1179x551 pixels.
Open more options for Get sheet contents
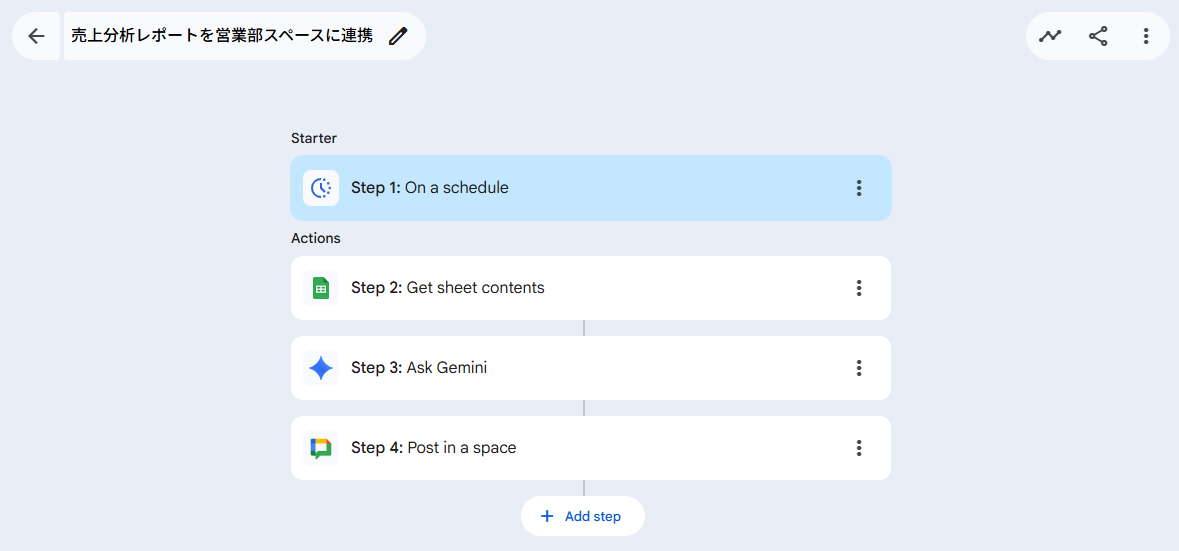coord(858,288)
